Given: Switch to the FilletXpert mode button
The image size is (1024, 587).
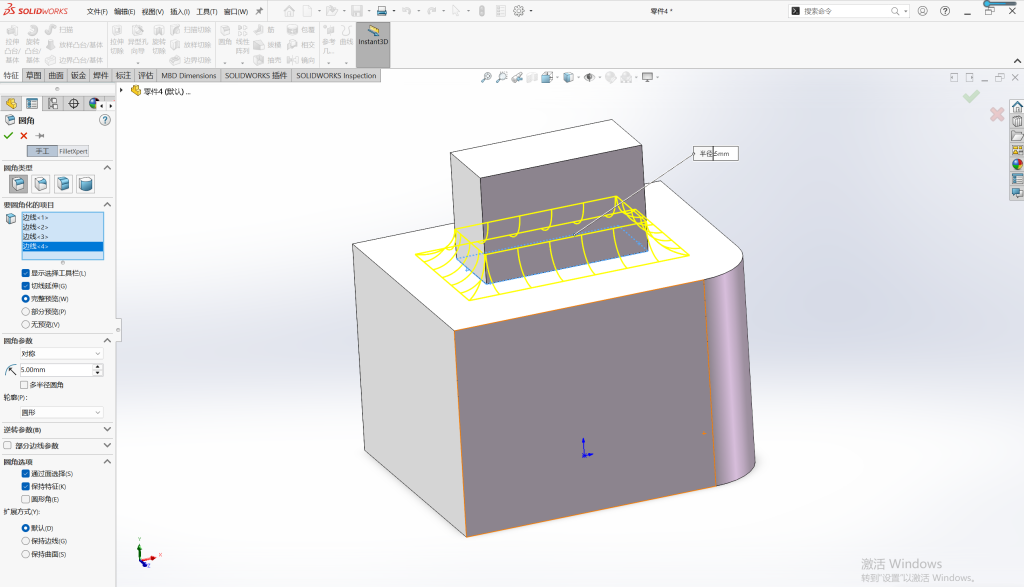Looking at the screenshot, I should coord(73,151).
